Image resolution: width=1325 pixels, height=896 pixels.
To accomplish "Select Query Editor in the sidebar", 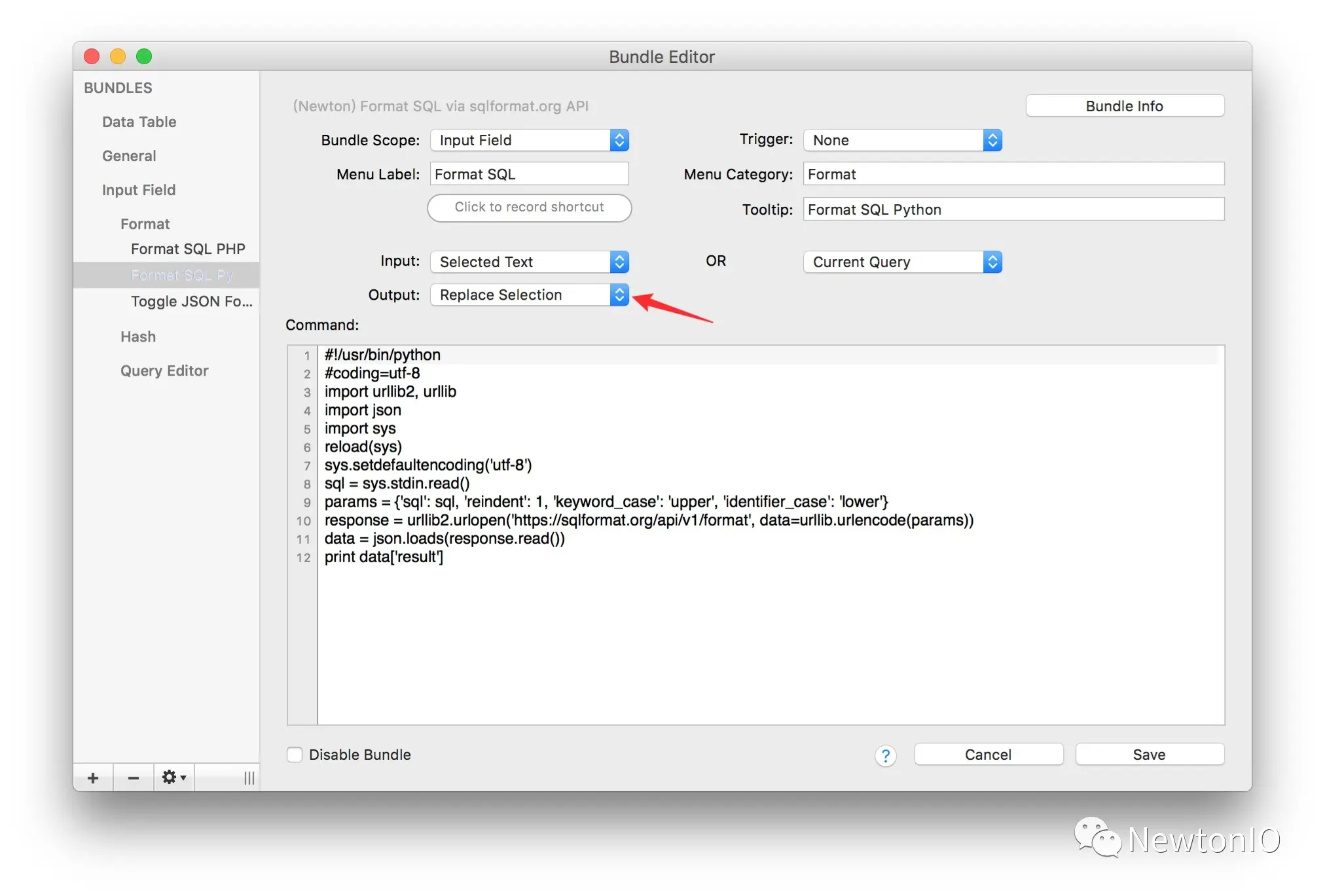I will [164, 370].
